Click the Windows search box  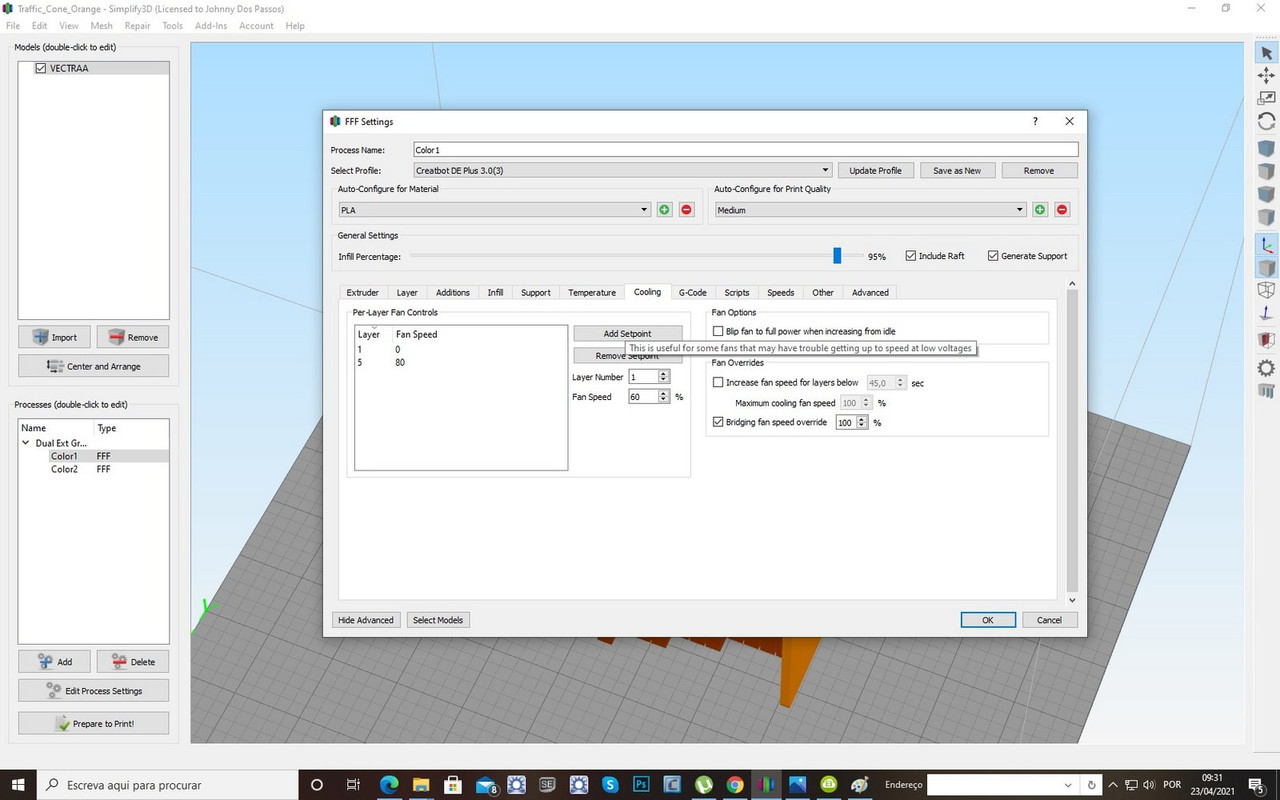click(168, 785)
